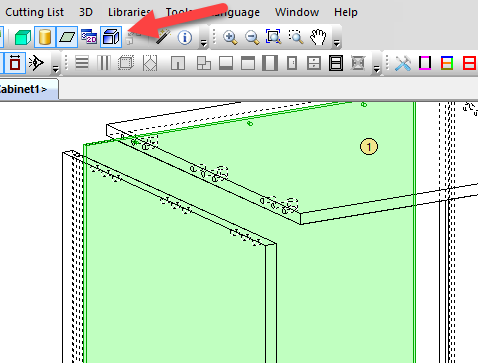Click the multicolor divided rectangle icon
The height and width of the screenshot is (363, 478).
tap(447, 63)
